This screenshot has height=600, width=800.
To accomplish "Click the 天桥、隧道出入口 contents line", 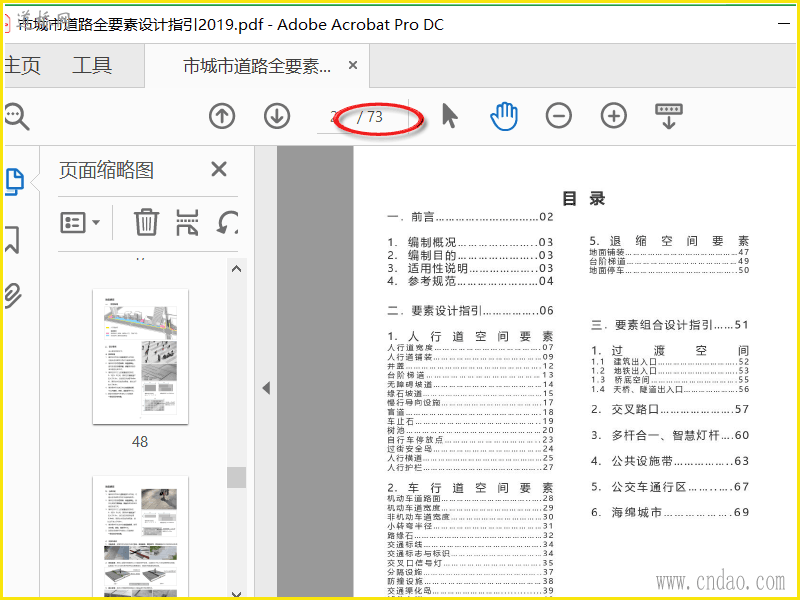I will click(x=670, y=389).
